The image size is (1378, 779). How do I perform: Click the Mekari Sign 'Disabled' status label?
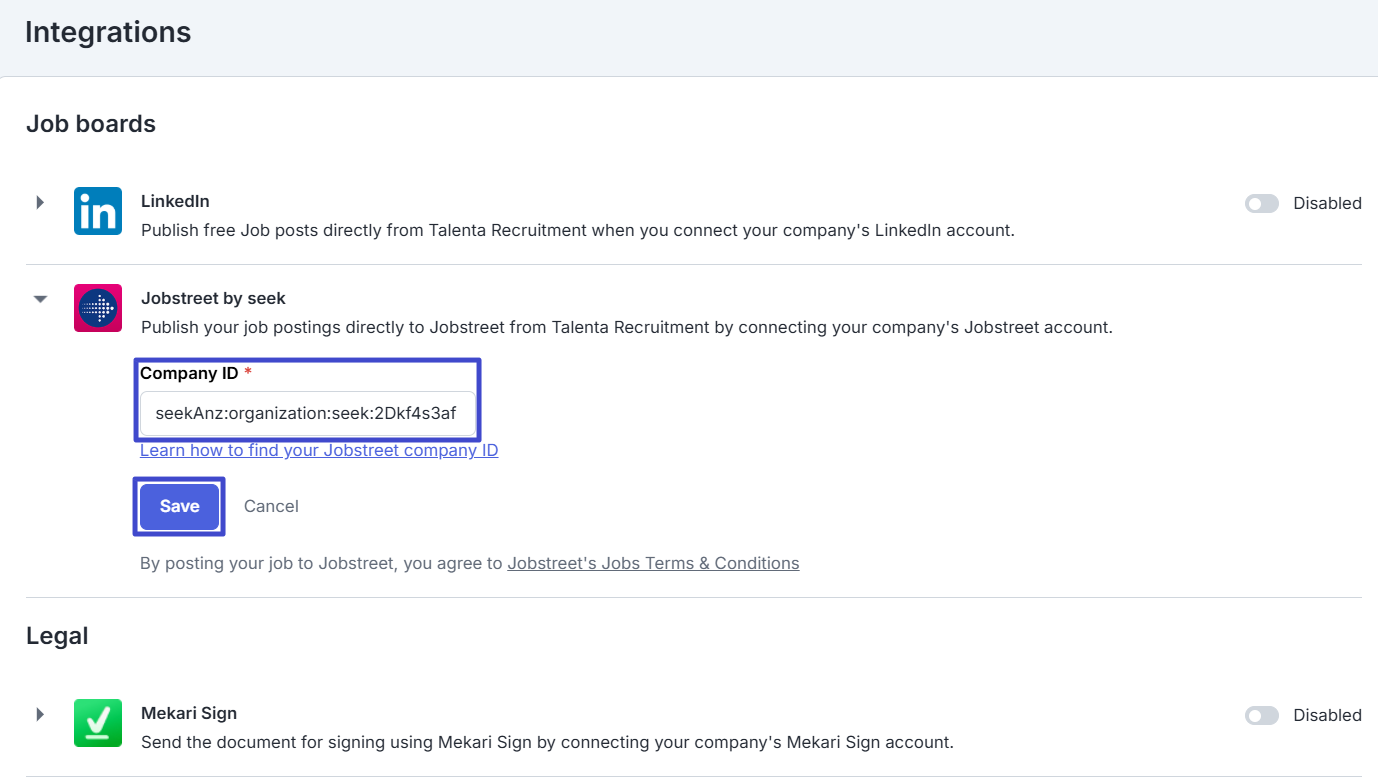[x=1327, y=715]
